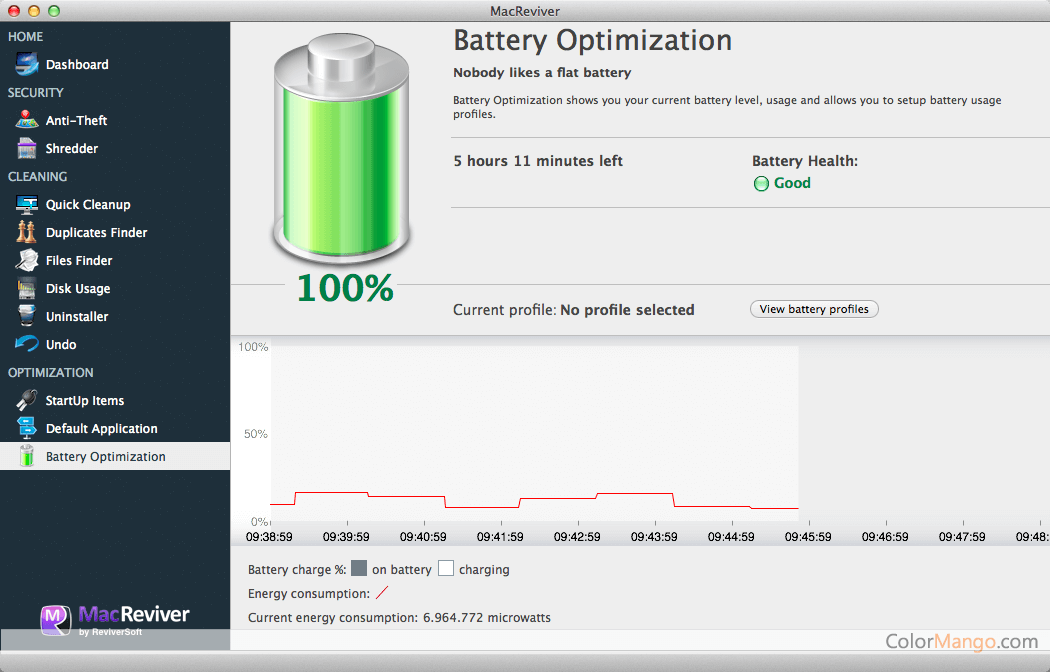1050x672 pixels.
Task: Select the Default Application icon
Action: 27,428
